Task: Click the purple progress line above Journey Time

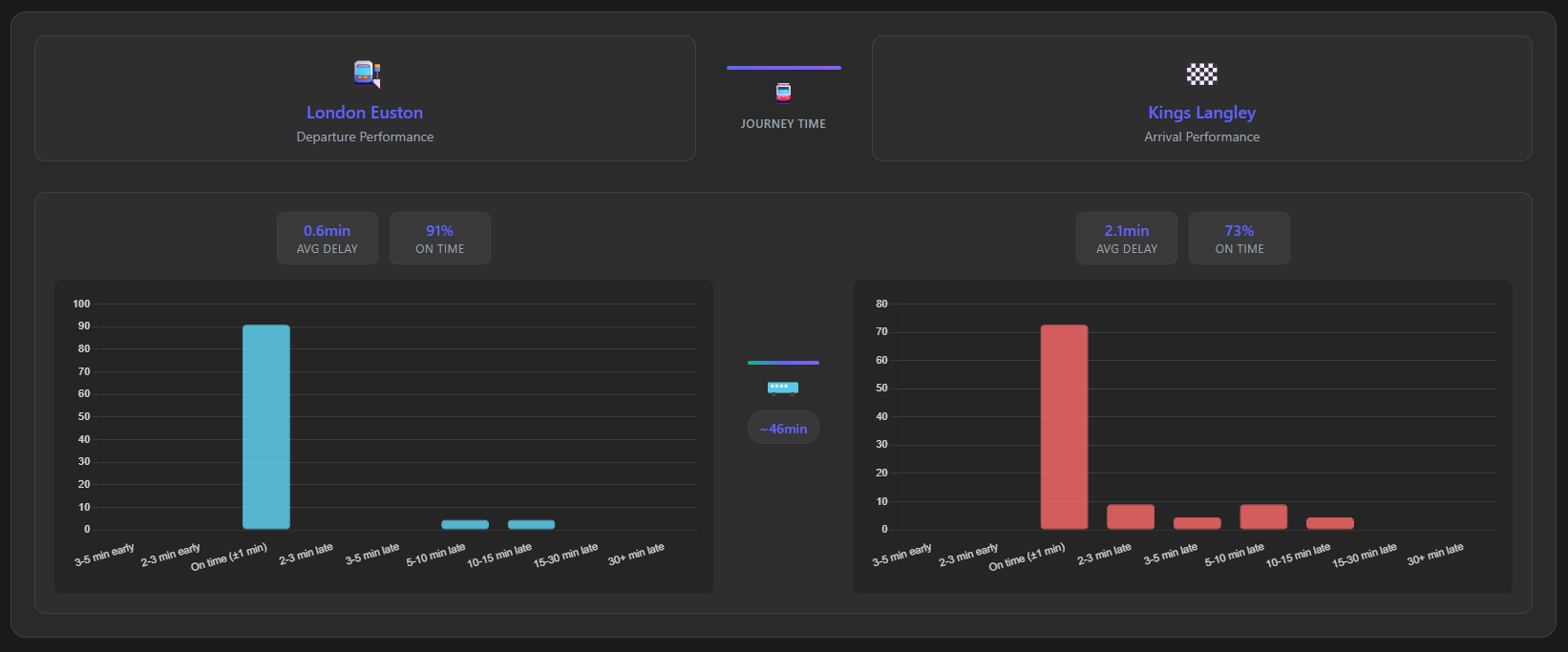Action: pos(783,68)
